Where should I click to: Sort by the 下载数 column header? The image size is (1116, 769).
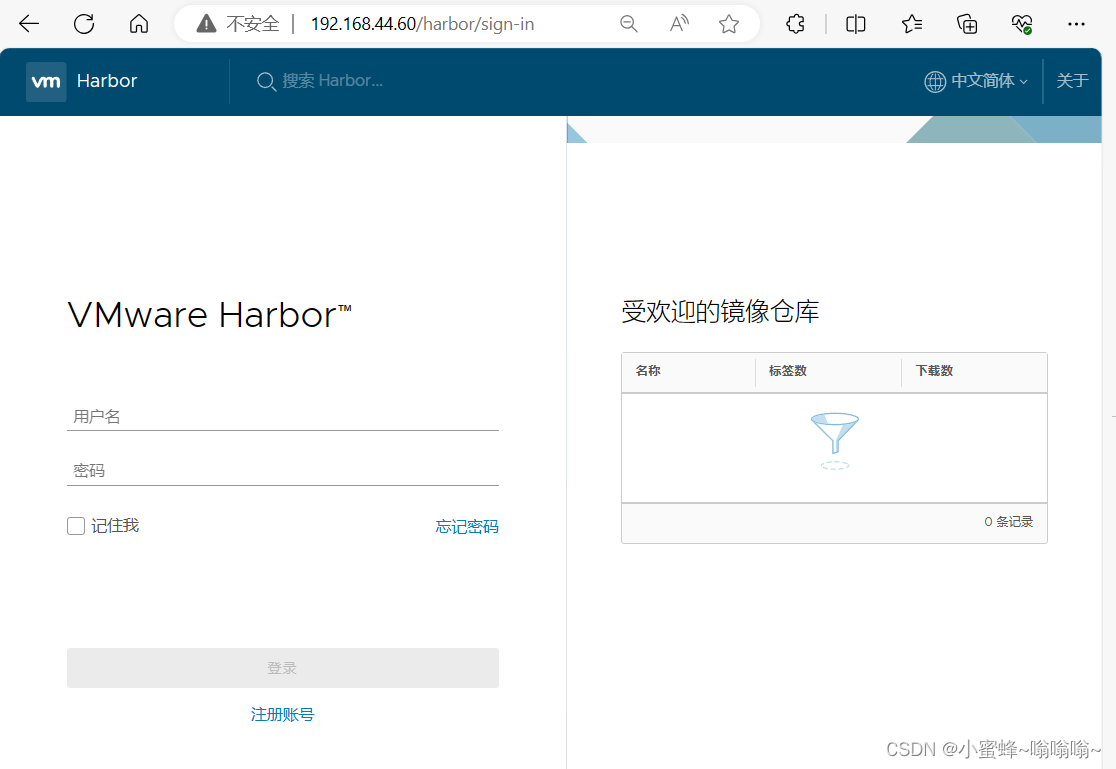934,371
